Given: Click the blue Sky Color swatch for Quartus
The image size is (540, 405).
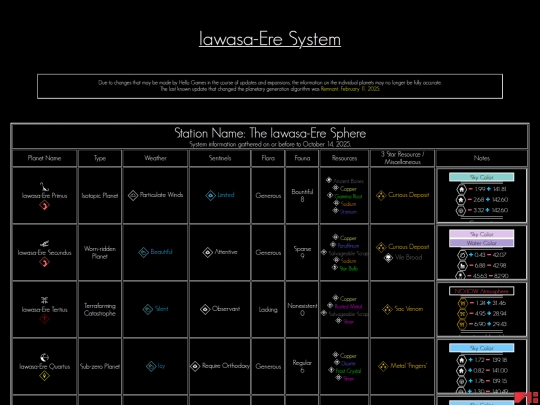Looking at the screenshot, I should [481, 348].
